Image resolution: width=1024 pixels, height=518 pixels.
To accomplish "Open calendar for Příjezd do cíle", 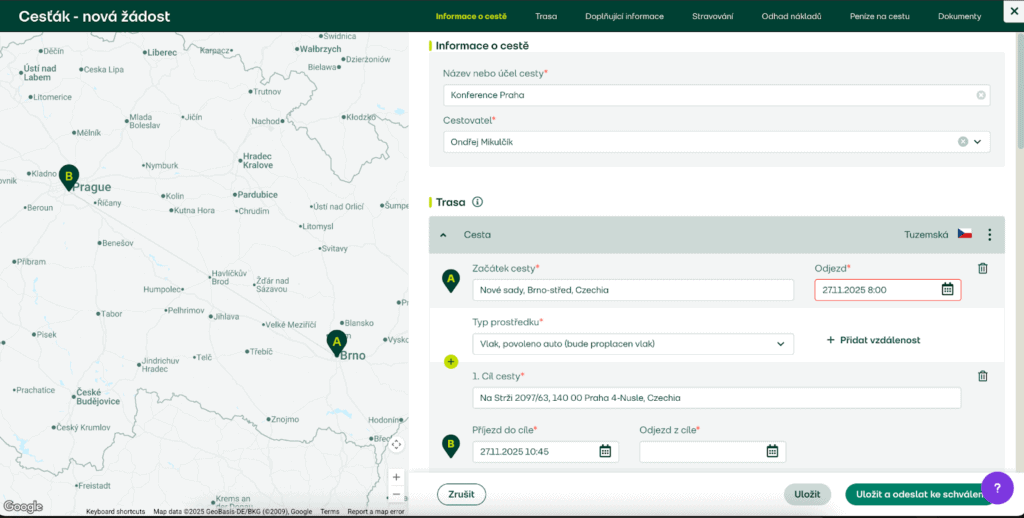I will tap(605, 452).
